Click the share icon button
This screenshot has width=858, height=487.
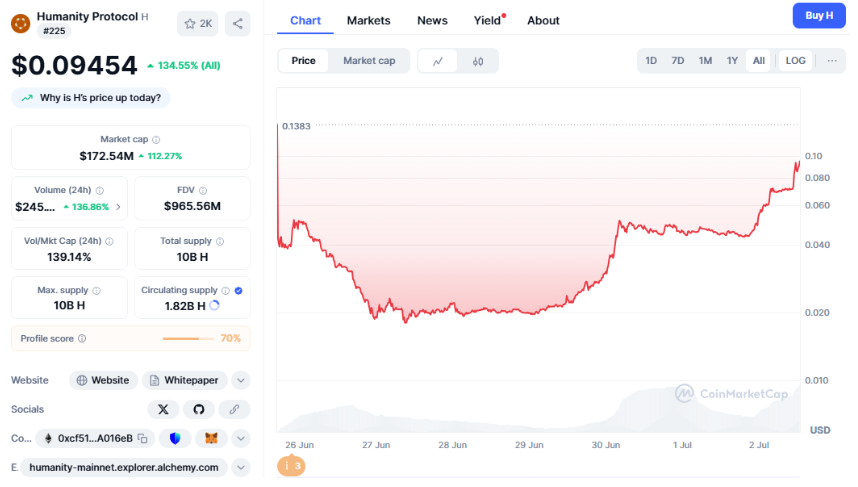click(x=237, y=23)
